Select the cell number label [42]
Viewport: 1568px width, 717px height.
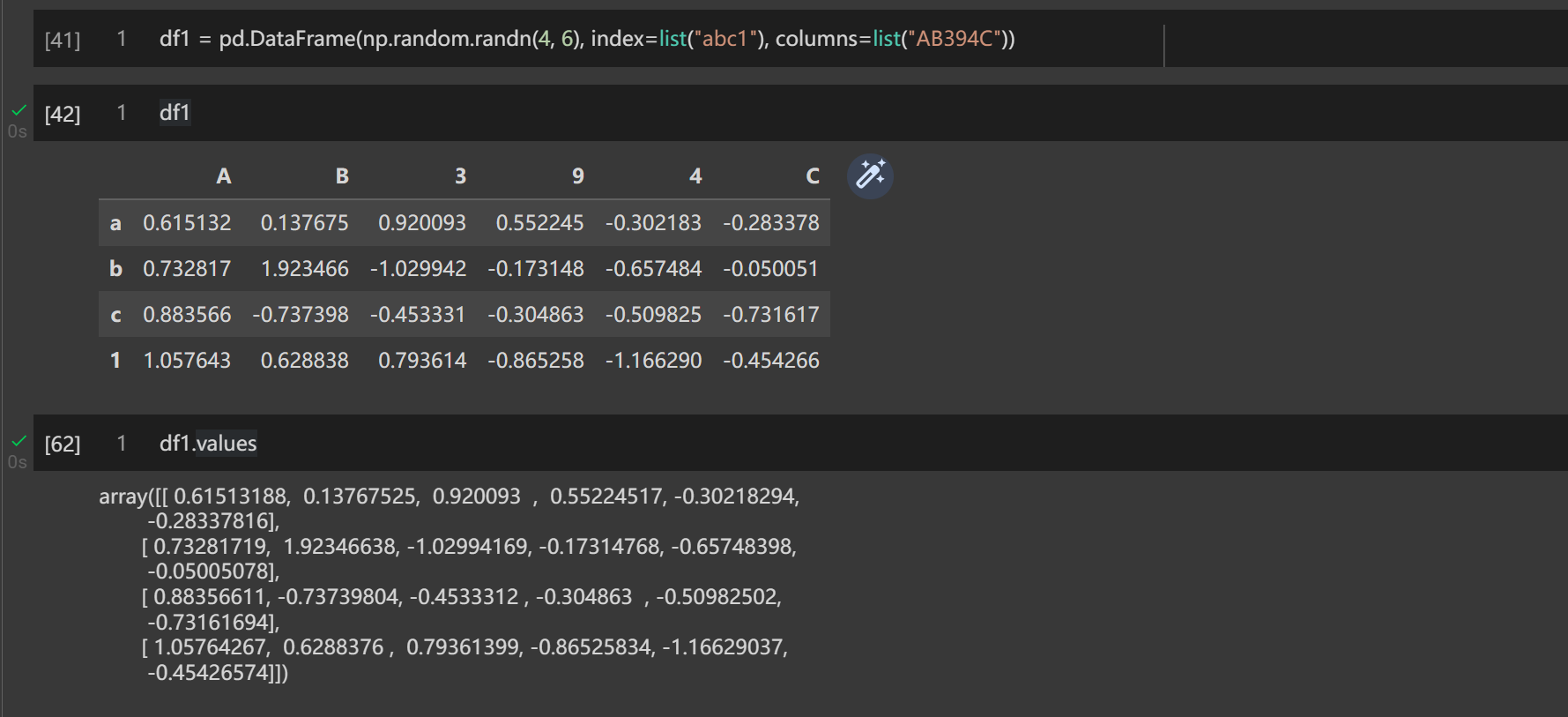63,114
